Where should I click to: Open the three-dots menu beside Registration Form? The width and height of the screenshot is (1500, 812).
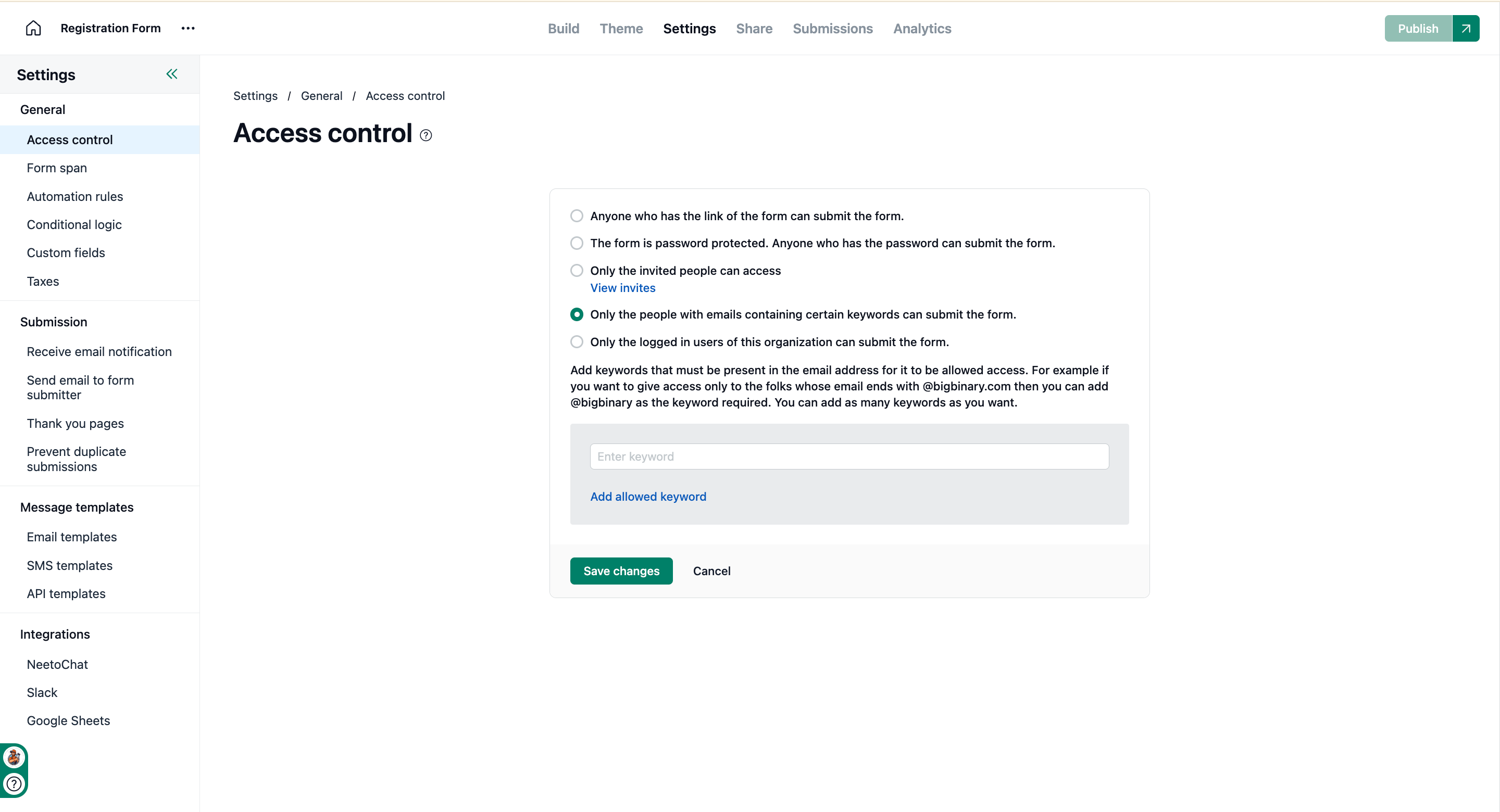[187, 28]
